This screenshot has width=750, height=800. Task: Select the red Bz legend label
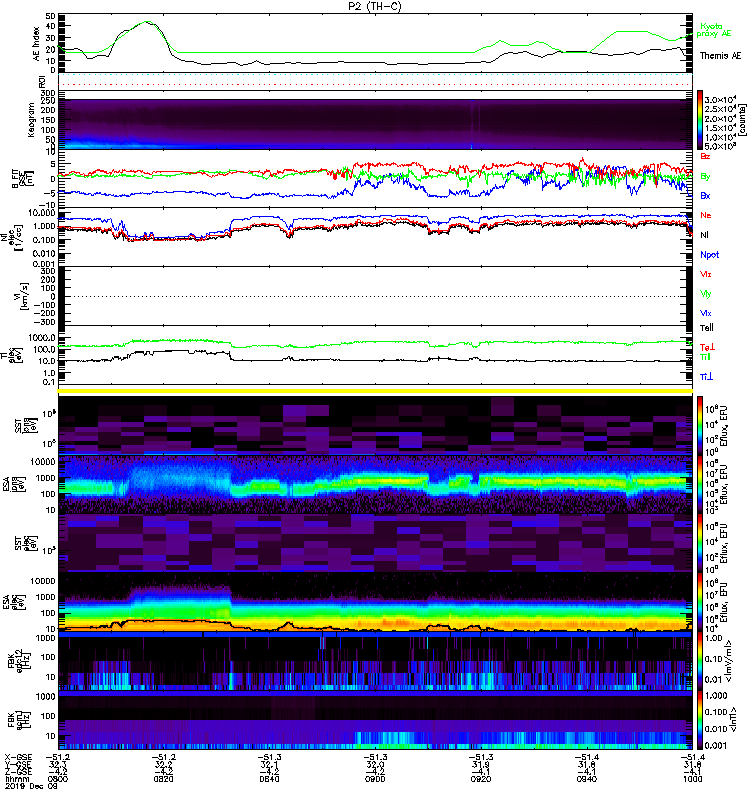pyautogui.click(x=705, y=156)
